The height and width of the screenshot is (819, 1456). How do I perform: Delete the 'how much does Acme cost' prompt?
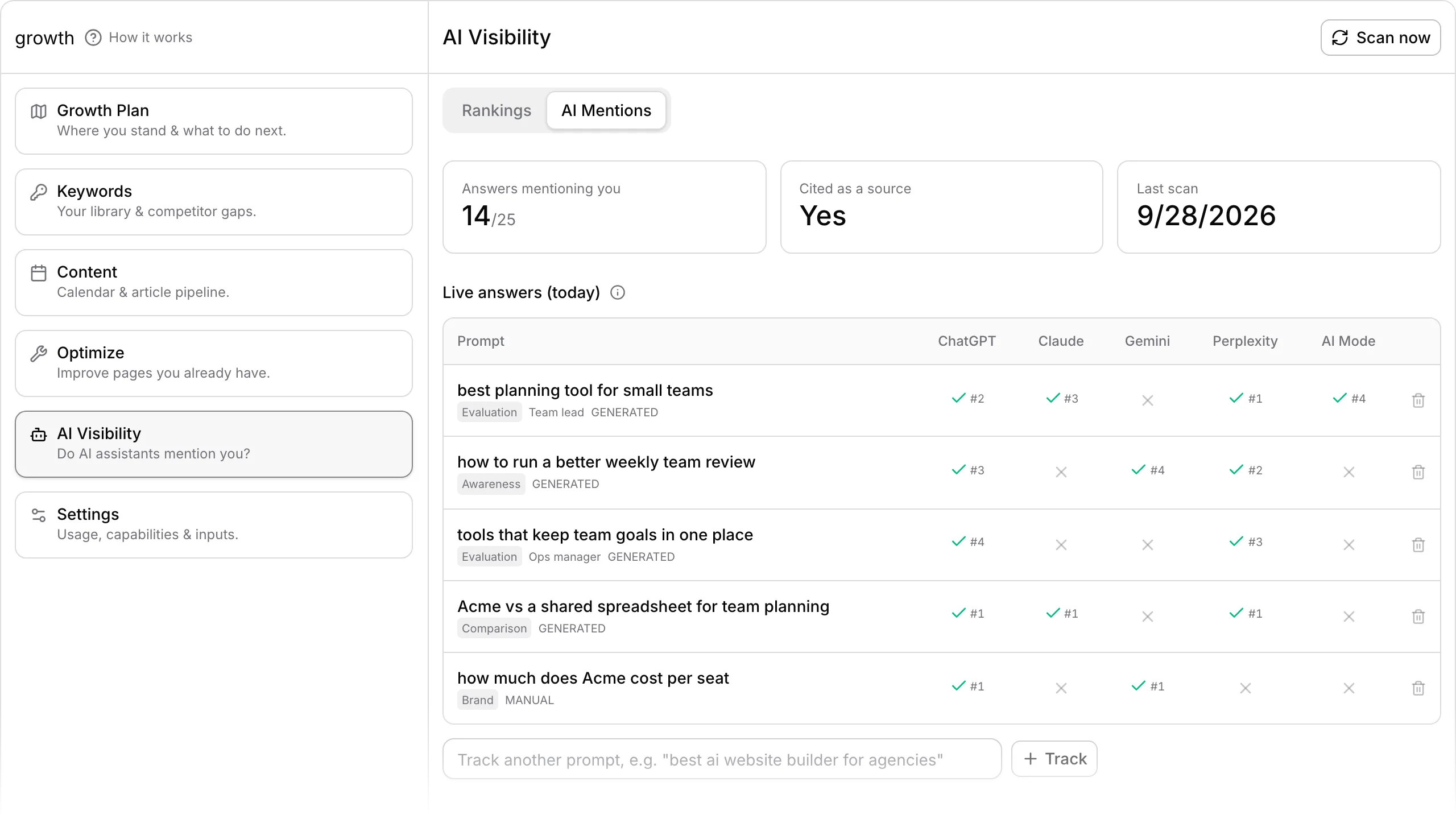tap(1418, 688)
